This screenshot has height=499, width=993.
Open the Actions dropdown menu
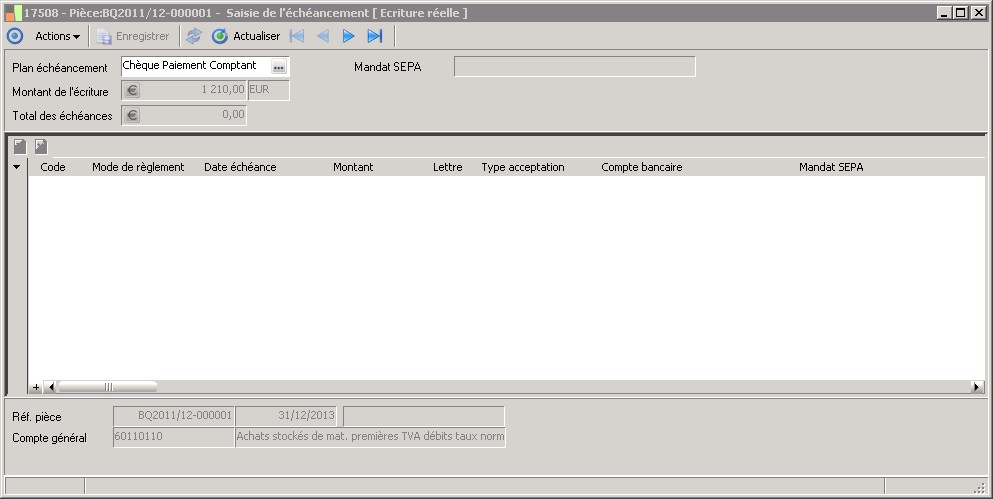pos(58,36)
